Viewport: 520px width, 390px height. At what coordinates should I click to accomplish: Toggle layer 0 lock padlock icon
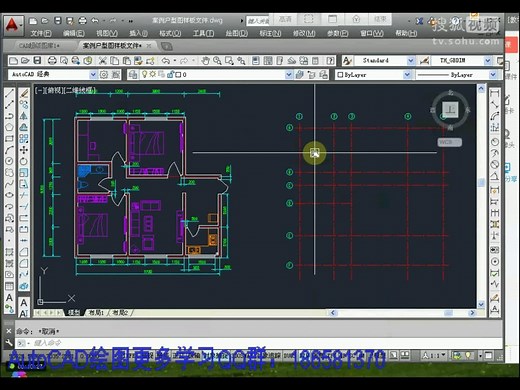pyautogui.click(x=170, y=74)
